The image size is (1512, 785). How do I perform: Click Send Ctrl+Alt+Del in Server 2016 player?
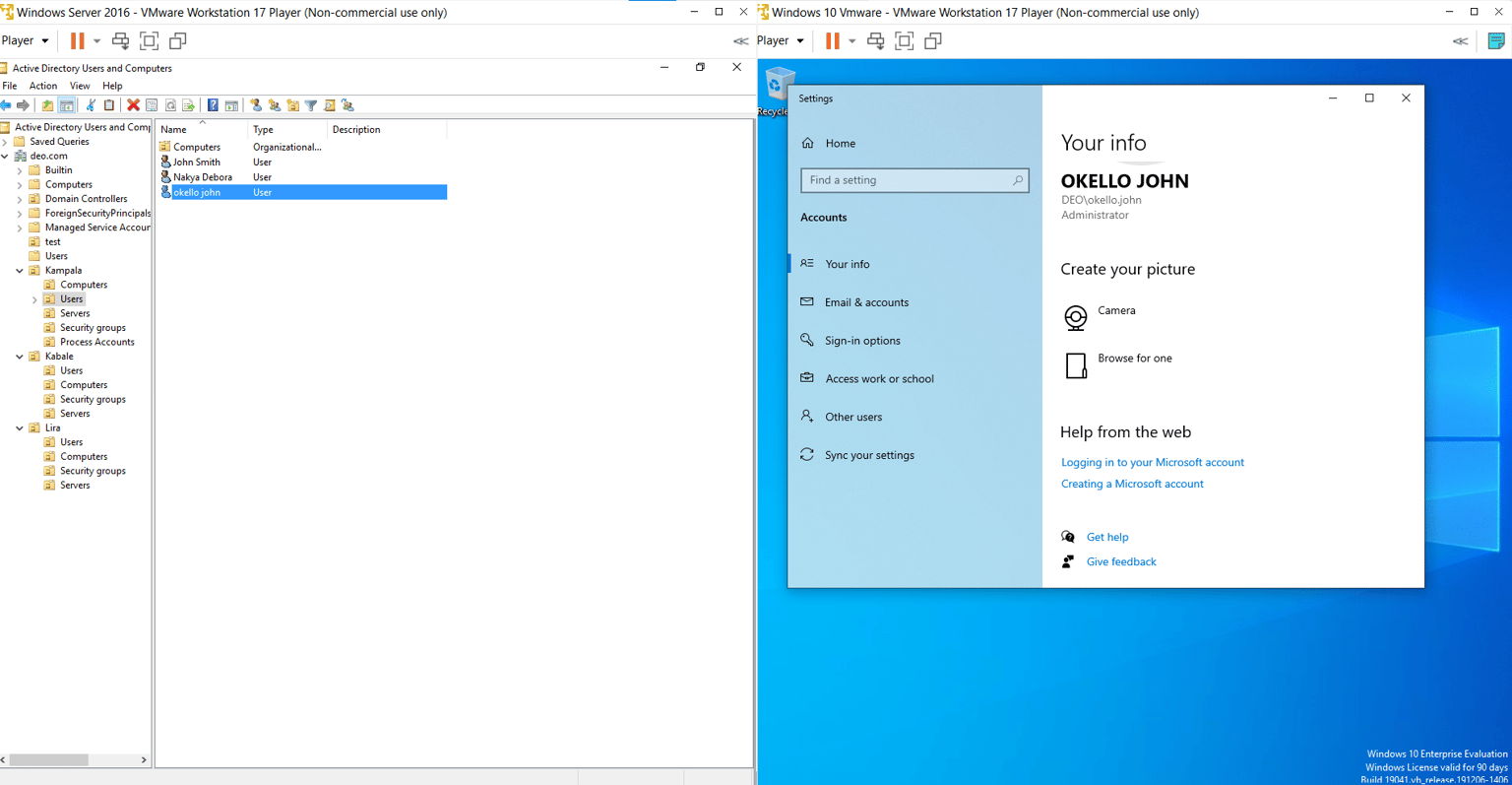(x=120, y=41)
